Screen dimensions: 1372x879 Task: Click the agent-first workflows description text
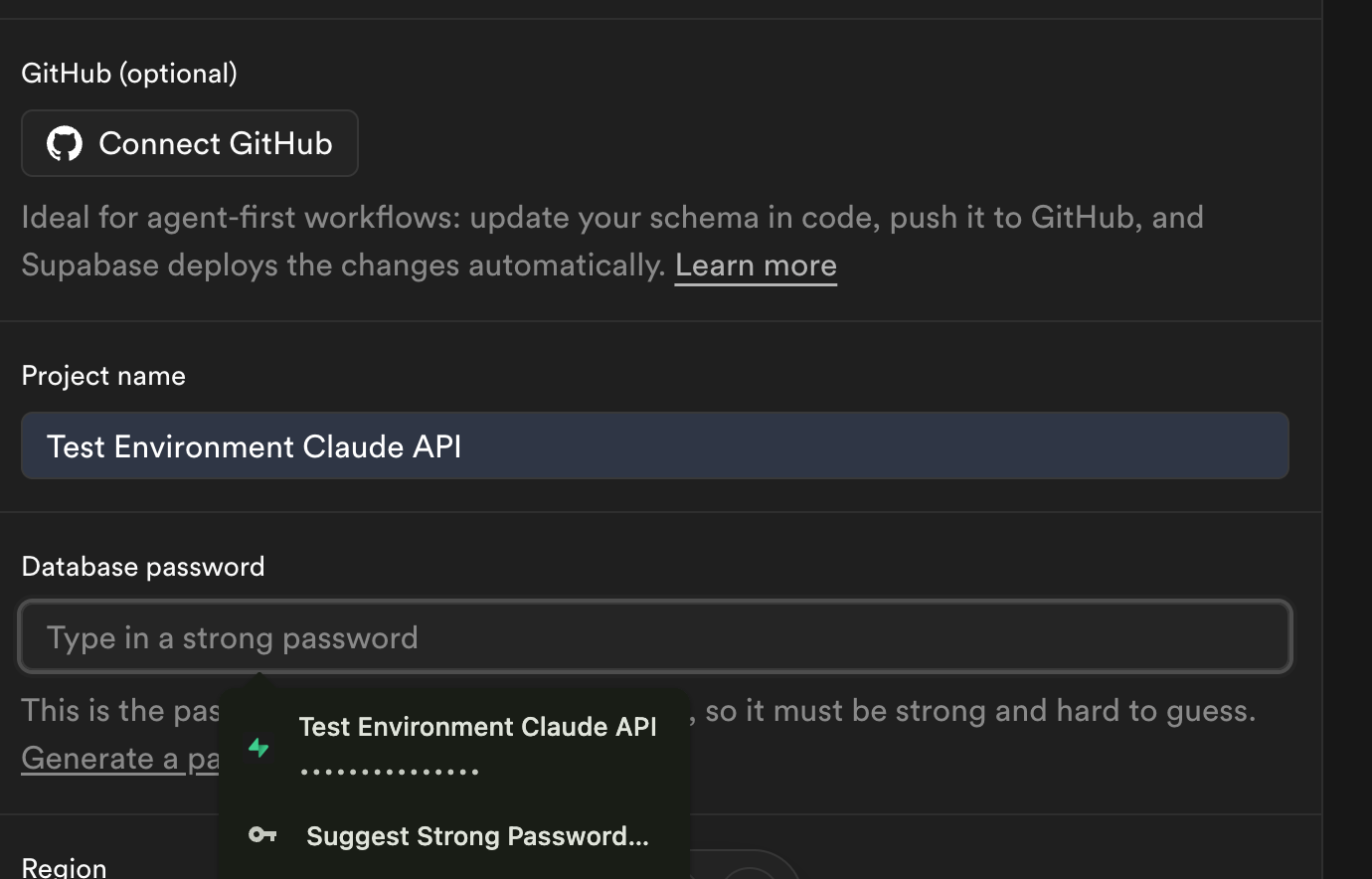pyautogui.click(x=612, y=242)
